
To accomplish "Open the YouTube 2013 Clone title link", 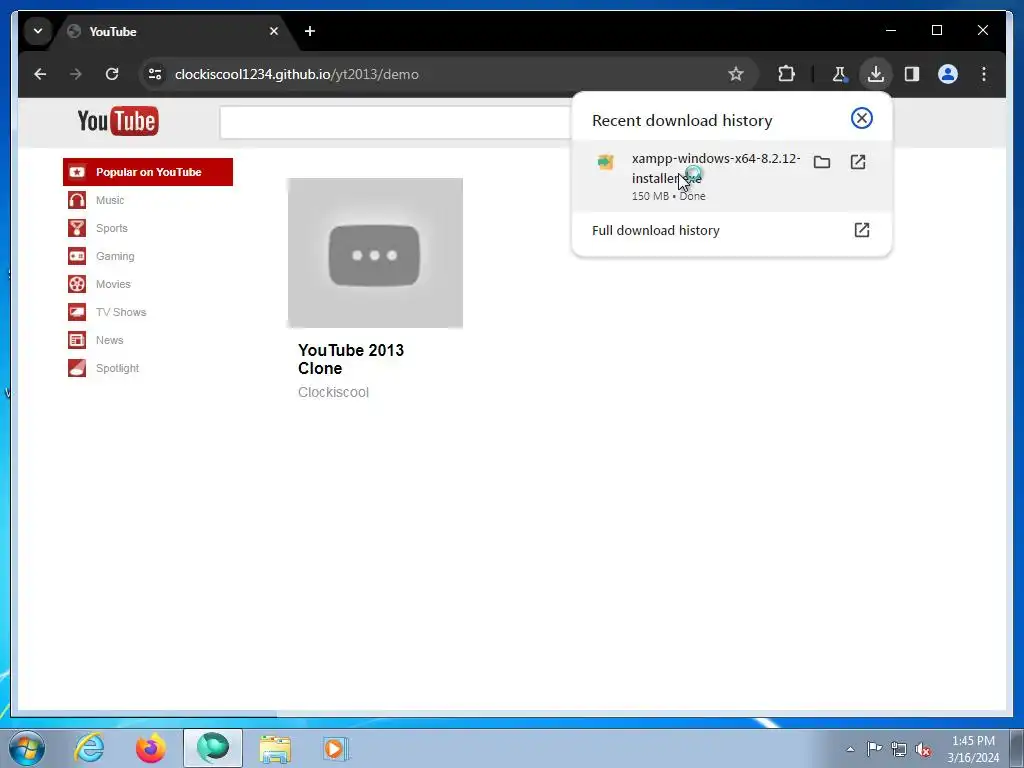I will coord(351,359).
